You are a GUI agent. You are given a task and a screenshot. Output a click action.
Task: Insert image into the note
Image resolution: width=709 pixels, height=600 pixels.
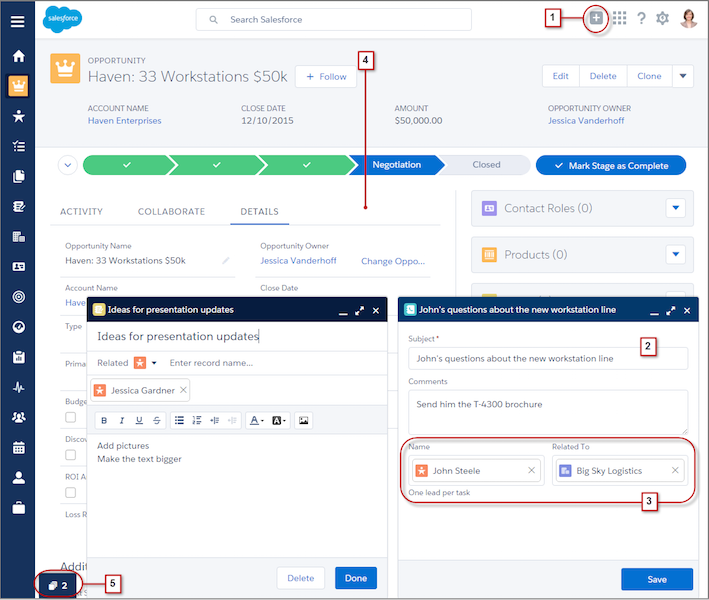tap(303, 420)
